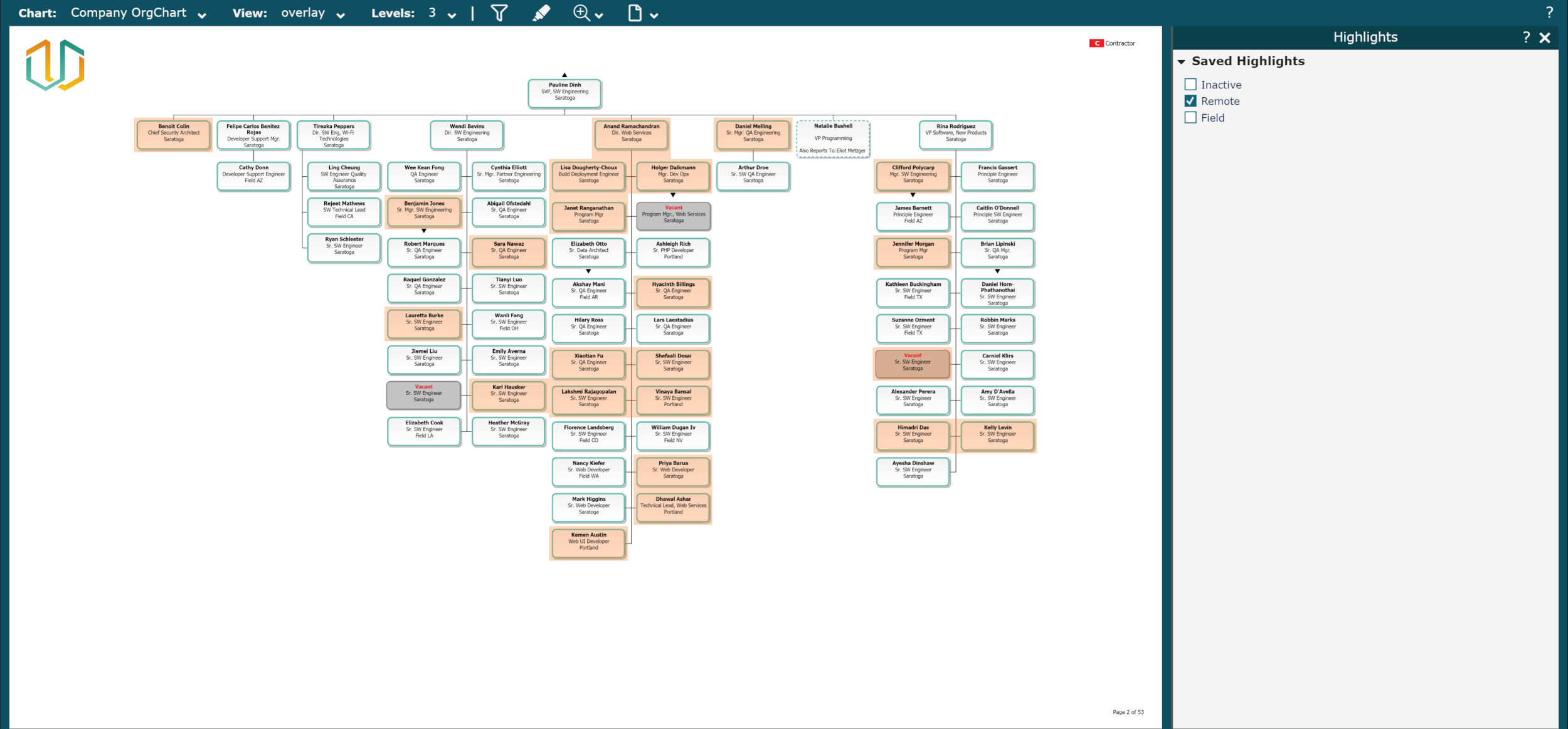The width and height of the screenshot is (1568, 729).
Task: Click the red Contractor legend swatch
Action: [1096, 43]
